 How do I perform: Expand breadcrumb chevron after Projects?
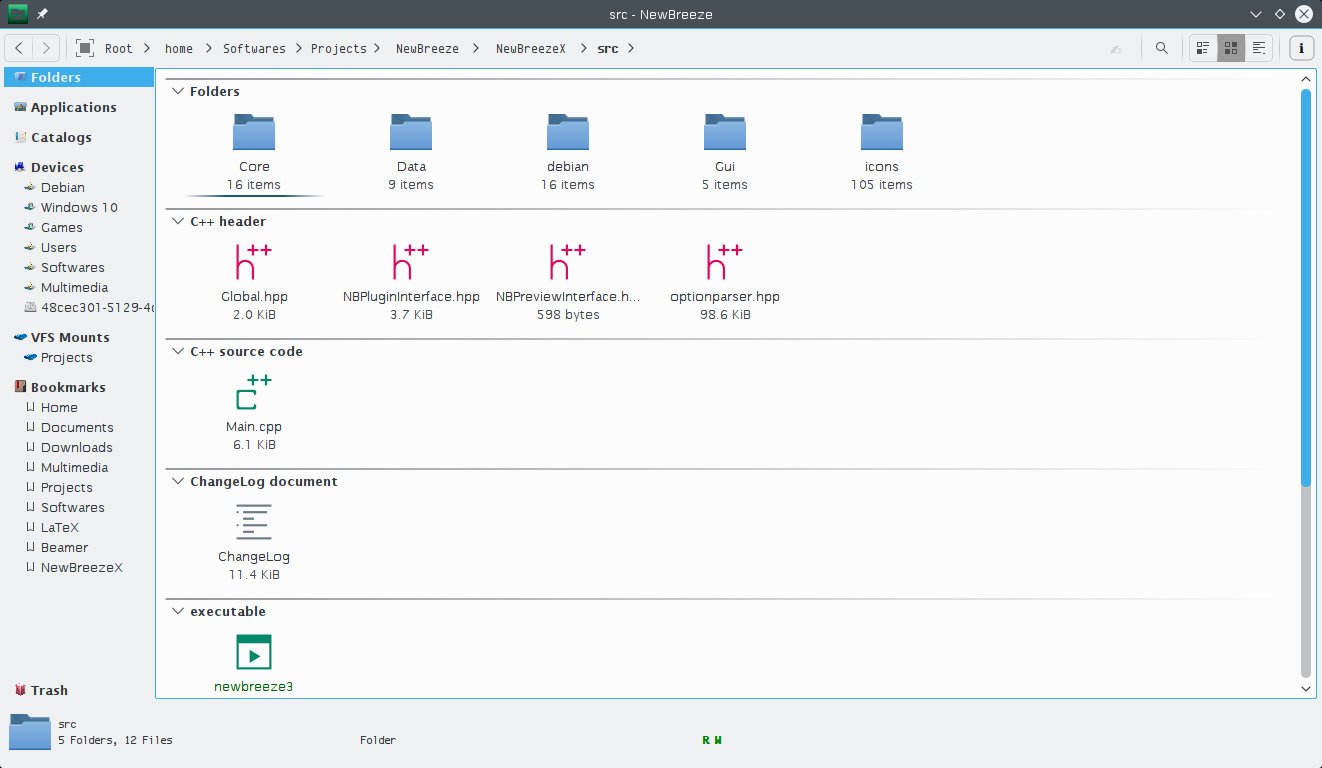376,48
